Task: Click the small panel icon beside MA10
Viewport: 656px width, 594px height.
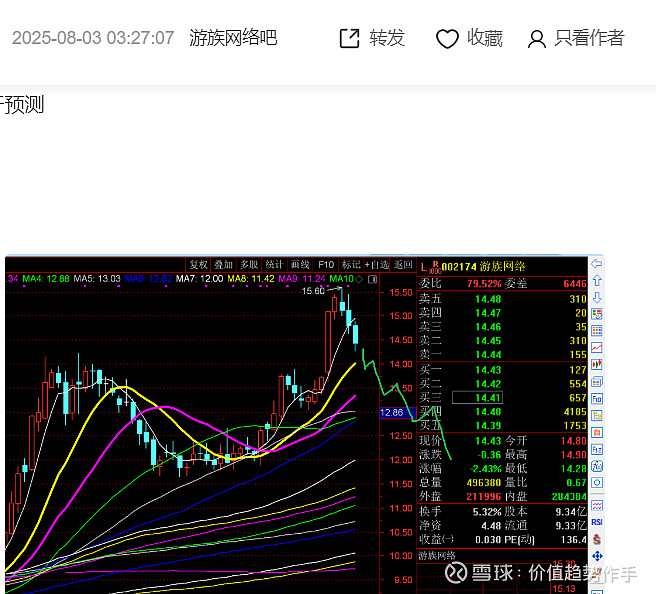Action: click(x=372, y=279)
